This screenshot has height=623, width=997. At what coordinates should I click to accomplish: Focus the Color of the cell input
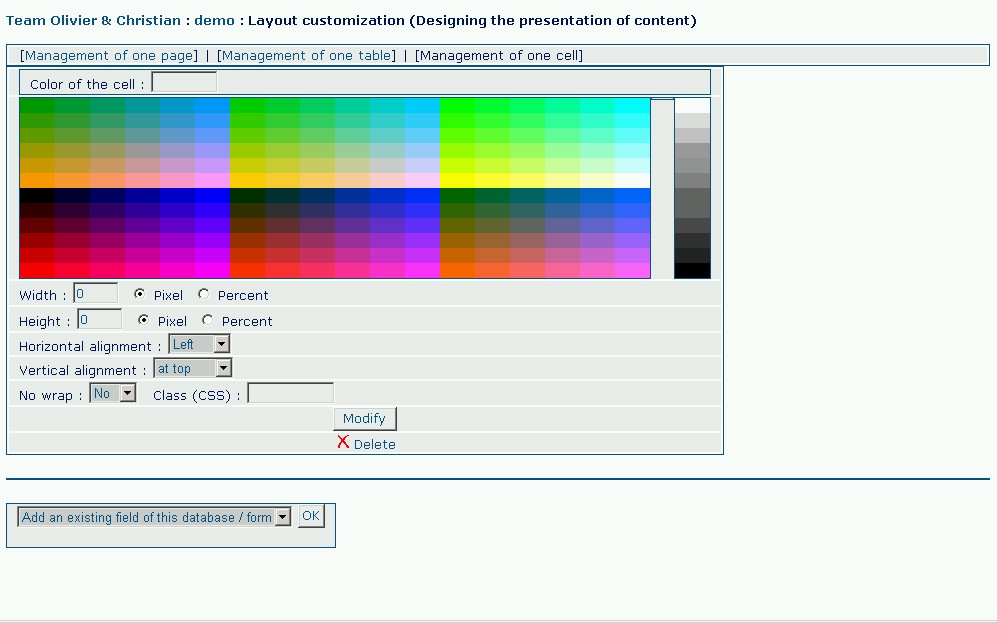[x=184, y=83]
